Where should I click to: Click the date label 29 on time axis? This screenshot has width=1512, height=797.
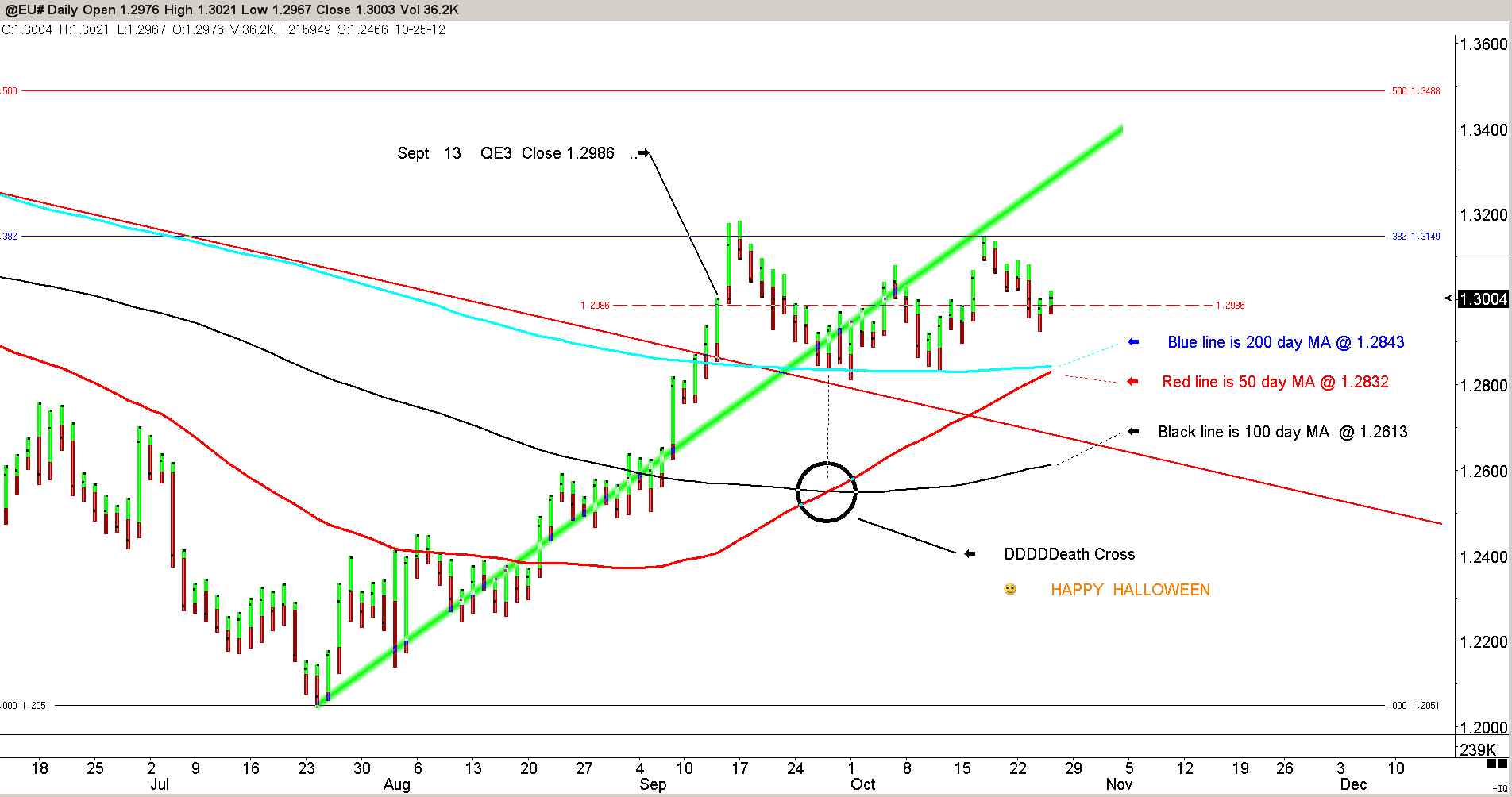[1074, 768]
